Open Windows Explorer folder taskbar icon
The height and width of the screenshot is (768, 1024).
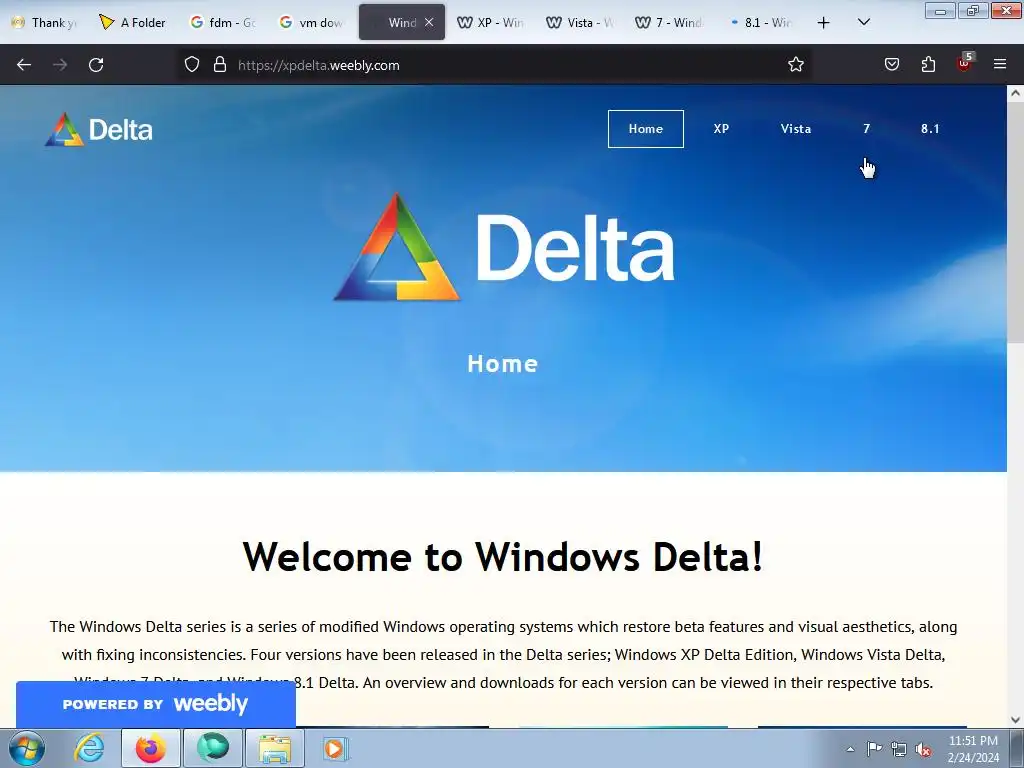pos(275,748)
